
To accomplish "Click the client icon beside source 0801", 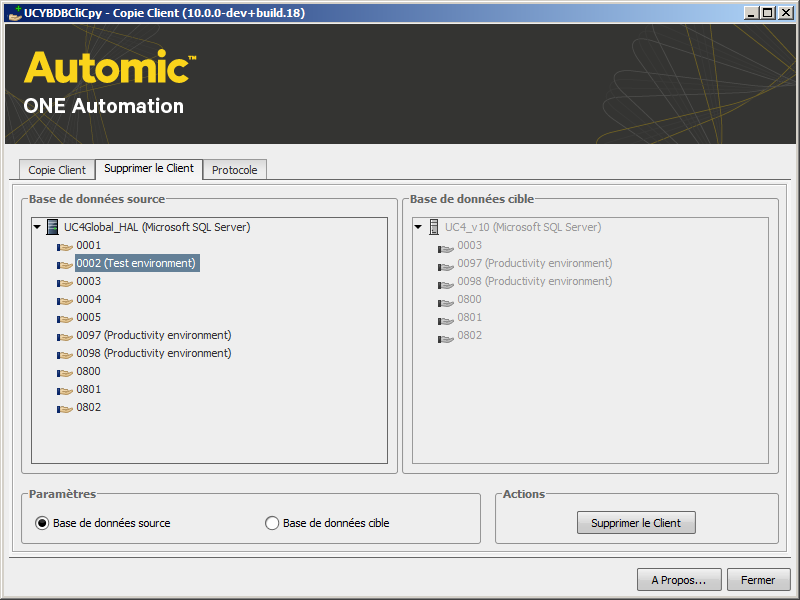I will [64, 391].
